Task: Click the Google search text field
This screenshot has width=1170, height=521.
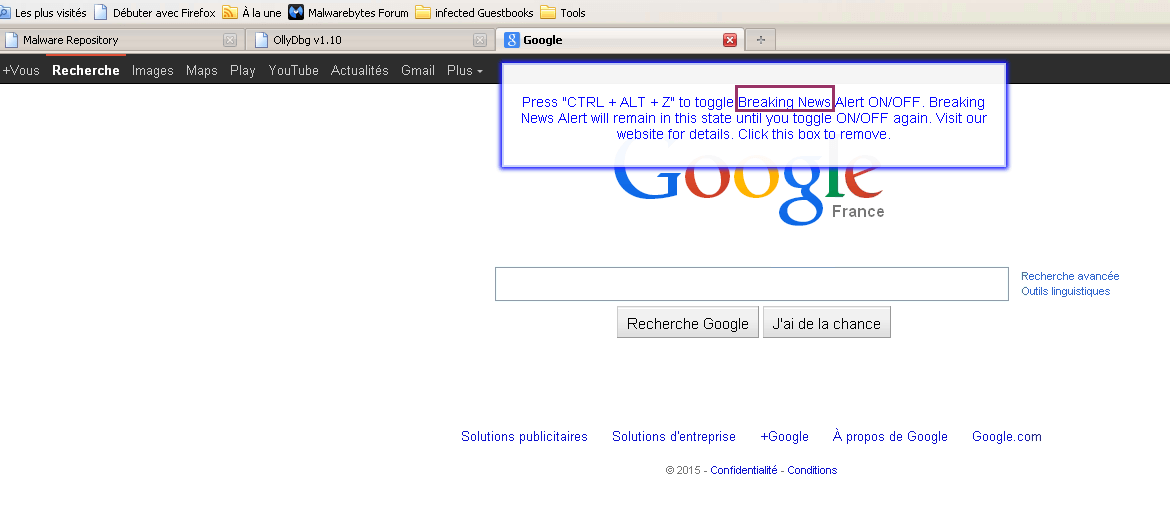Action: click(751, 284)
